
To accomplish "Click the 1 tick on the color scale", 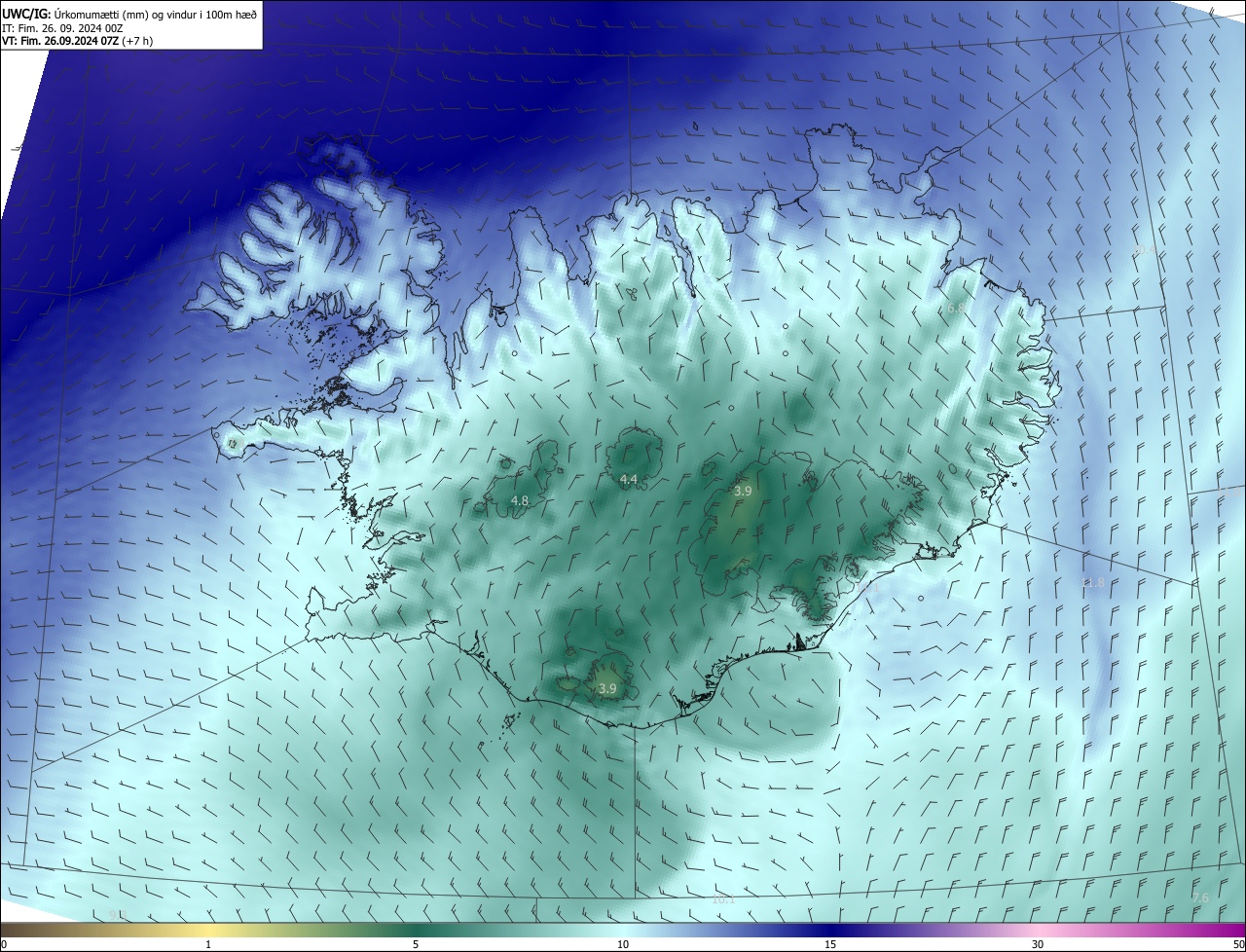I will pos(208,944).
